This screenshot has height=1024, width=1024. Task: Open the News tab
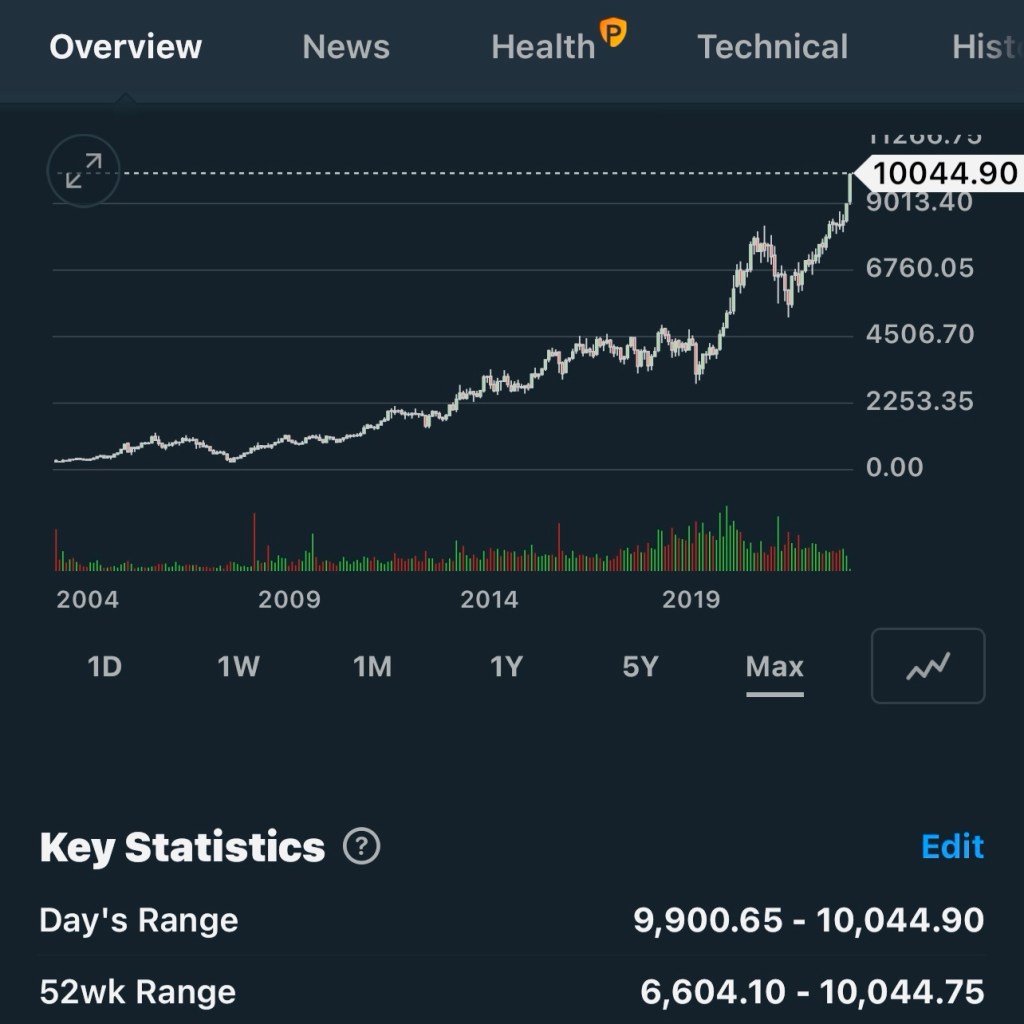click(x=346, y=47)
